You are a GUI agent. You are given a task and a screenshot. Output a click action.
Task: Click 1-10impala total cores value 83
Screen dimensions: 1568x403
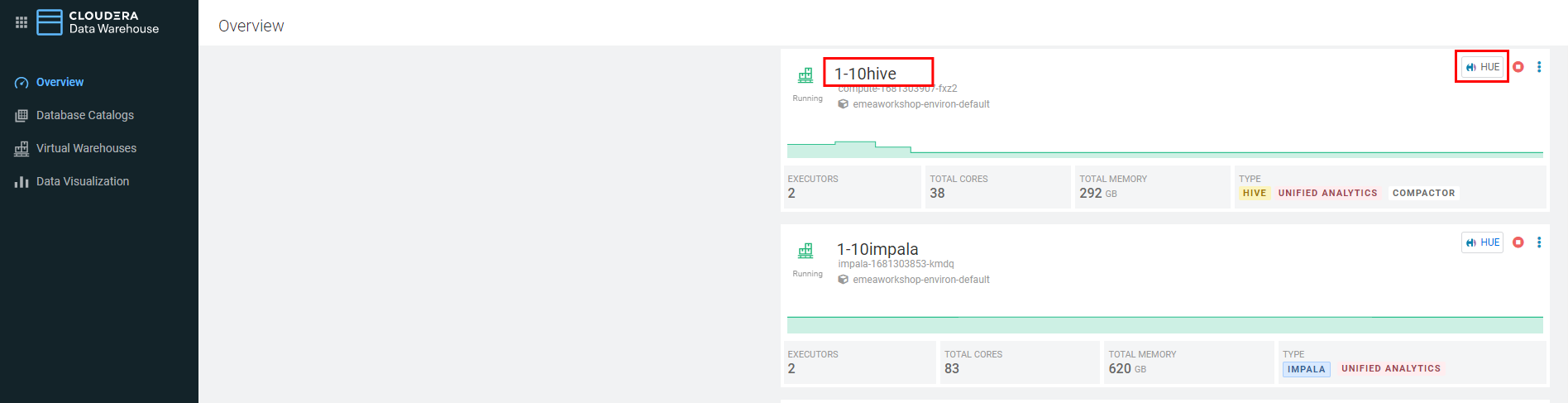click(x=952, y=368)
